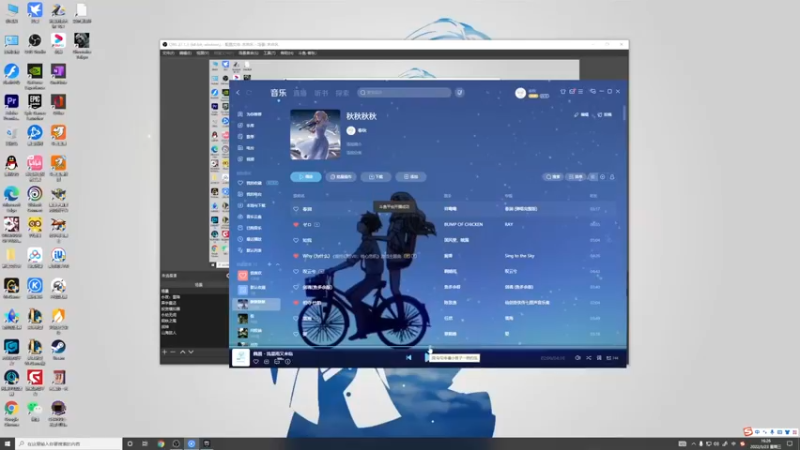
Task: Select the song row by BUMP OF CHICKEN
Action: [453, 224]
